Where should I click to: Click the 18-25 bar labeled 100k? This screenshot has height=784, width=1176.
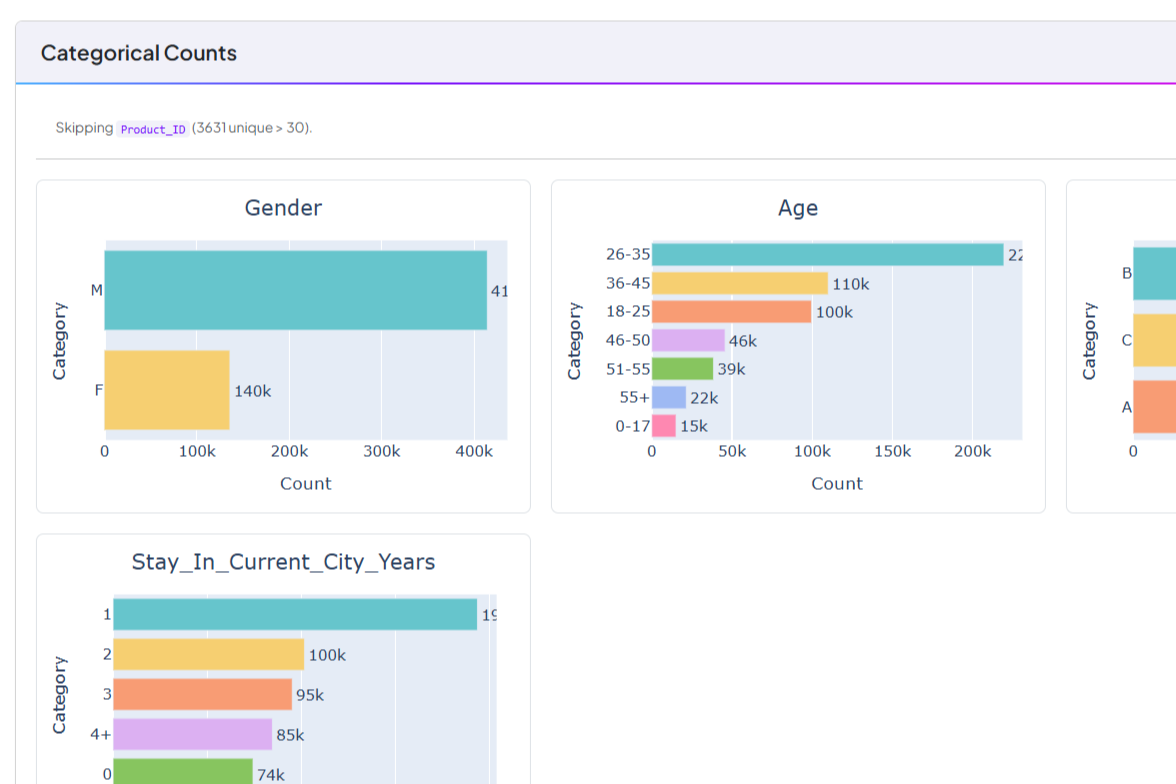pyautogui.click(x=731, y=311)
